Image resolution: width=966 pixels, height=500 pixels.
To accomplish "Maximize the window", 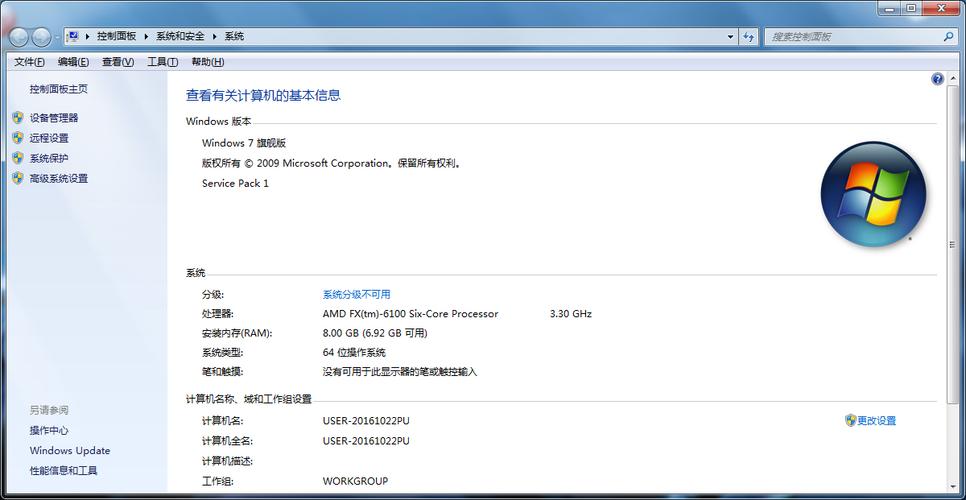I will click(911, 7).
